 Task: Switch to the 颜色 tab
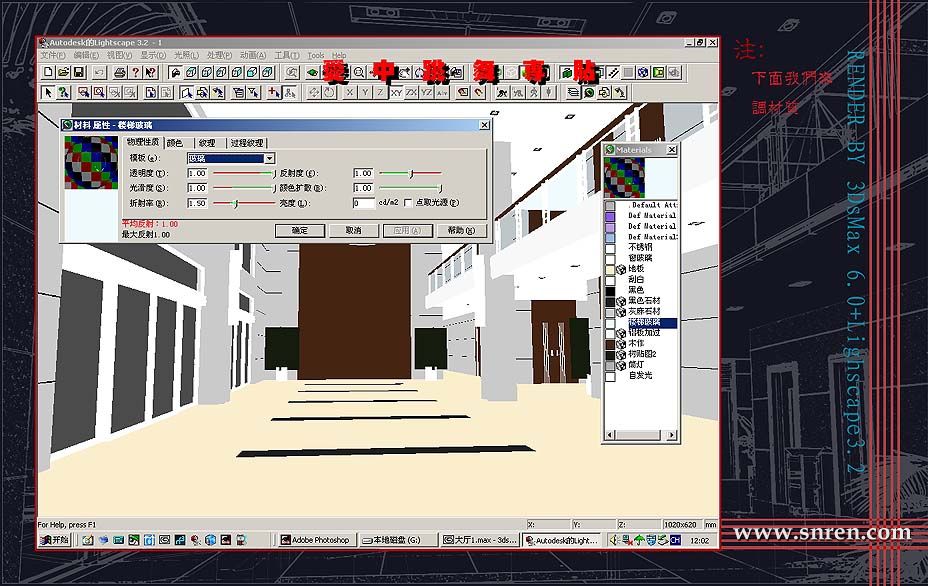[175, 143]
